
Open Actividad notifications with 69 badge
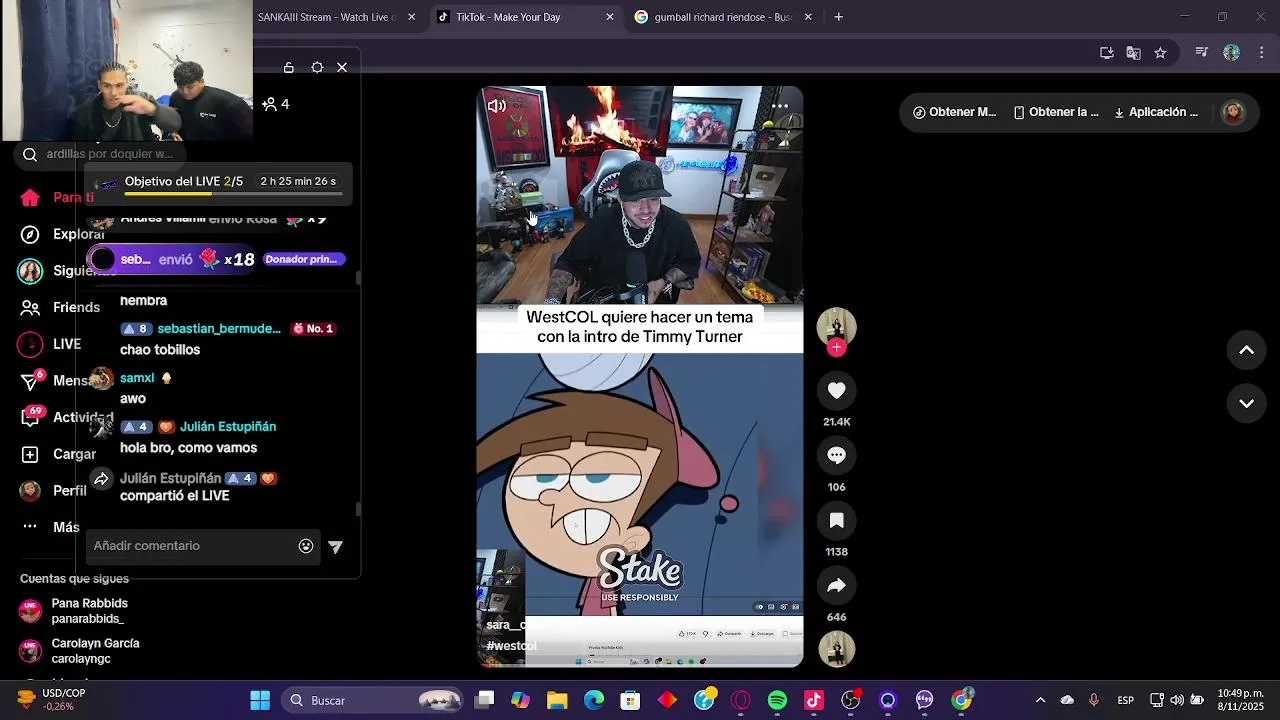pos(65,417)
